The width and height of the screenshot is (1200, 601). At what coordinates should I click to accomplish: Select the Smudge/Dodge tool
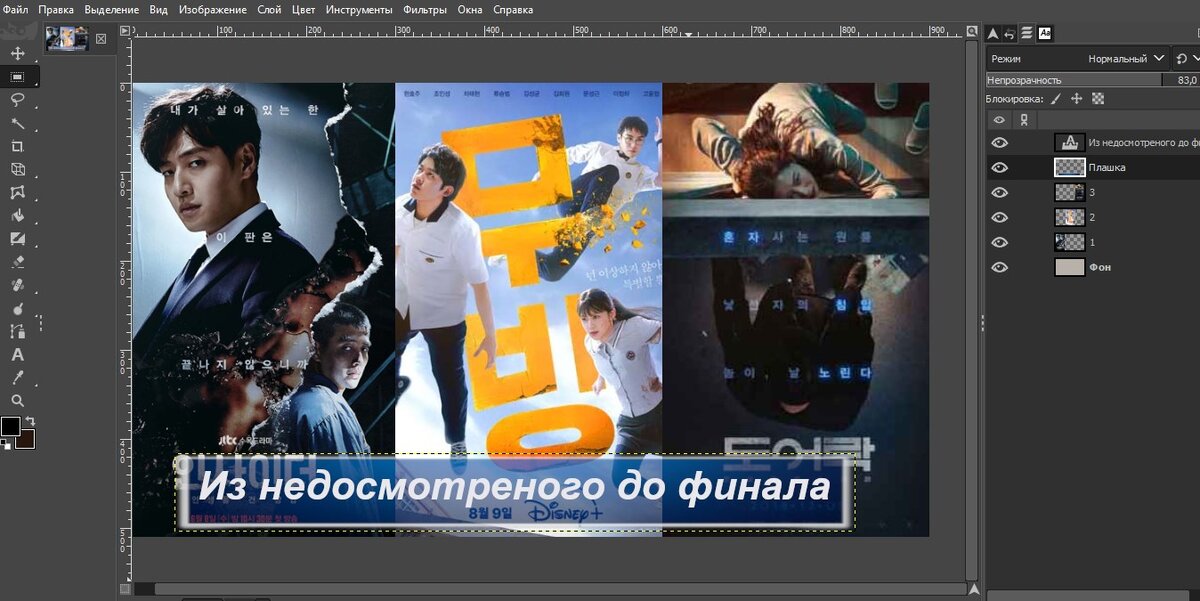(x=17, y=308)
